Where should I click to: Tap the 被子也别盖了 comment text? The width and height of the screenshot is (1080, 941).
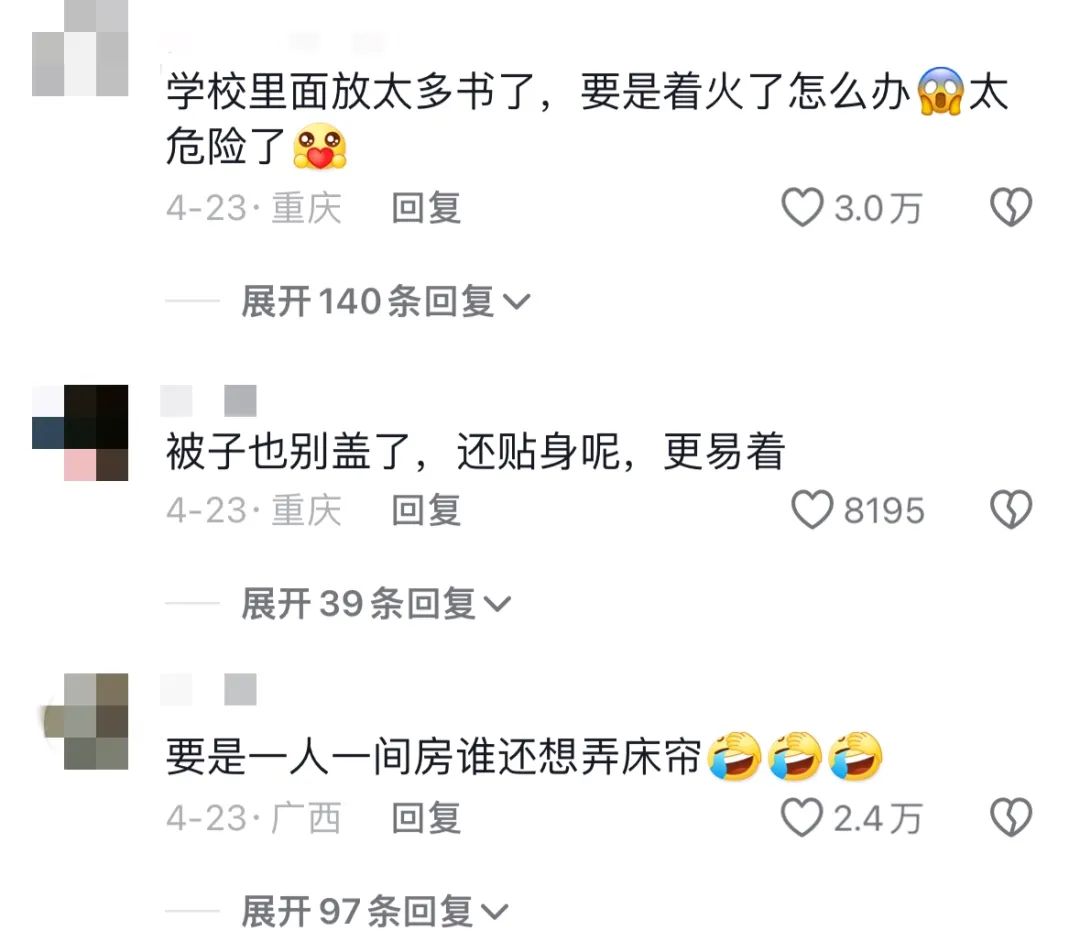[475, 452]
